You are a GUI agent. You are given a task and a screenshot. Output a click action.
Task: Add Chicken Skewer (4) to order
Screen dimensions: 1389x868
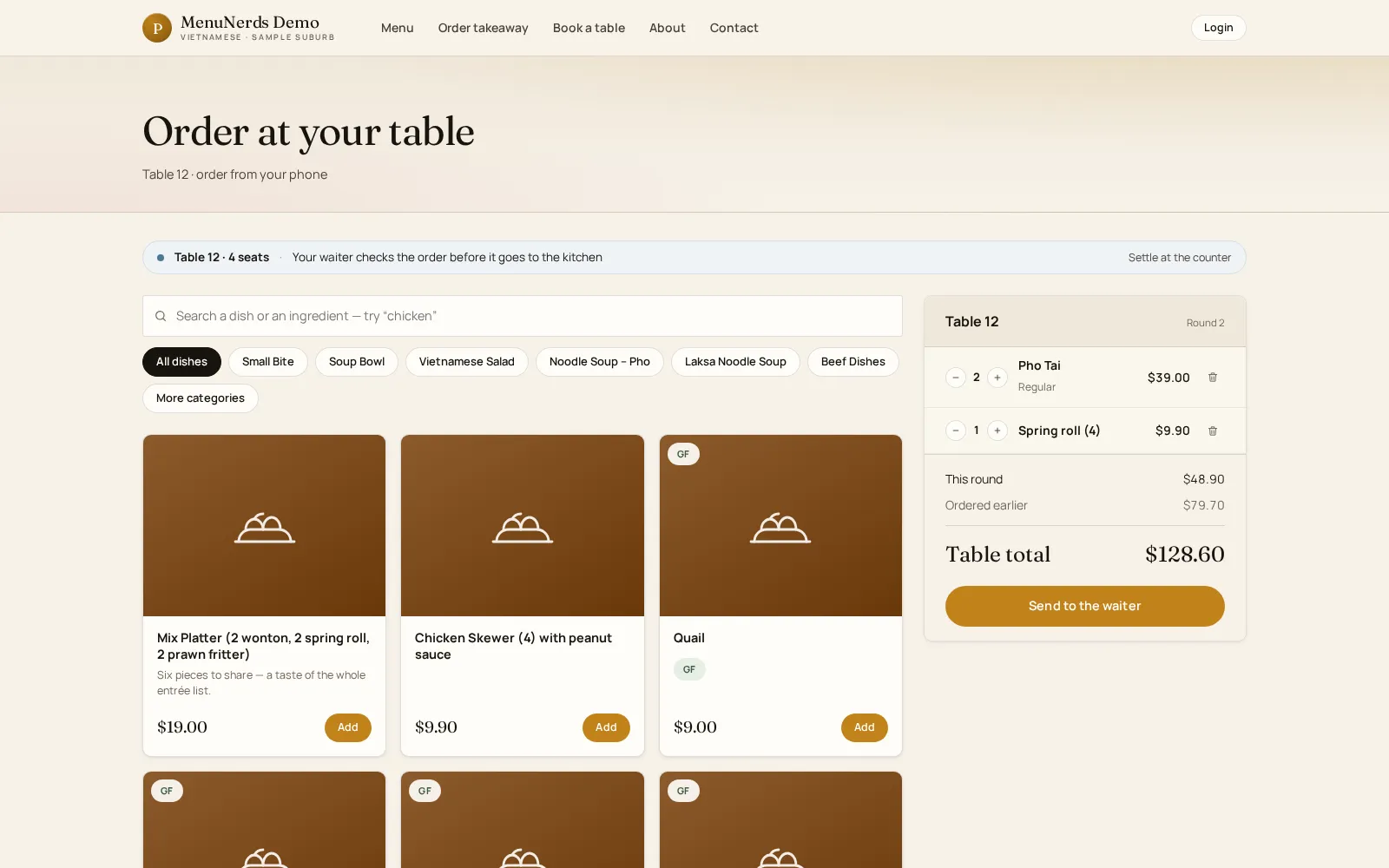(x=606, y=727)
